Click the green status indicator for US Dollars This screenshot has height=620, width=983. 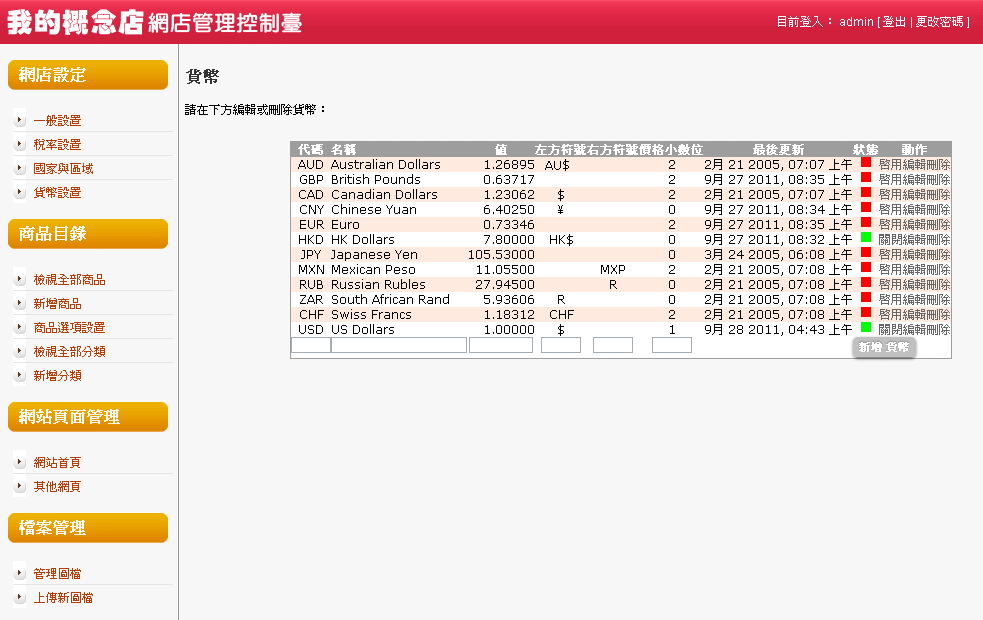click(866, 327)
